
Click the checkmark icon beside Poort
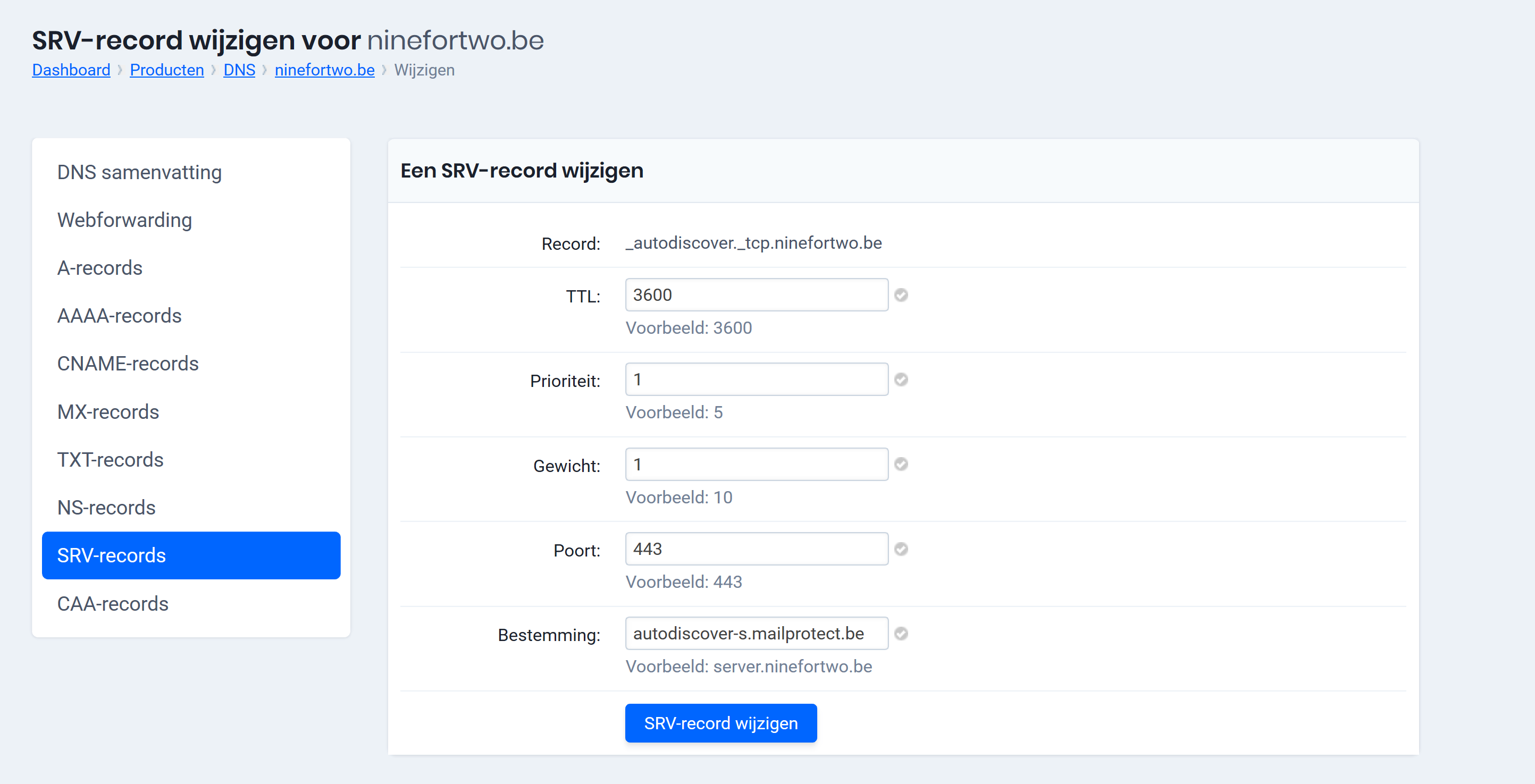click(x=901, y=549)
